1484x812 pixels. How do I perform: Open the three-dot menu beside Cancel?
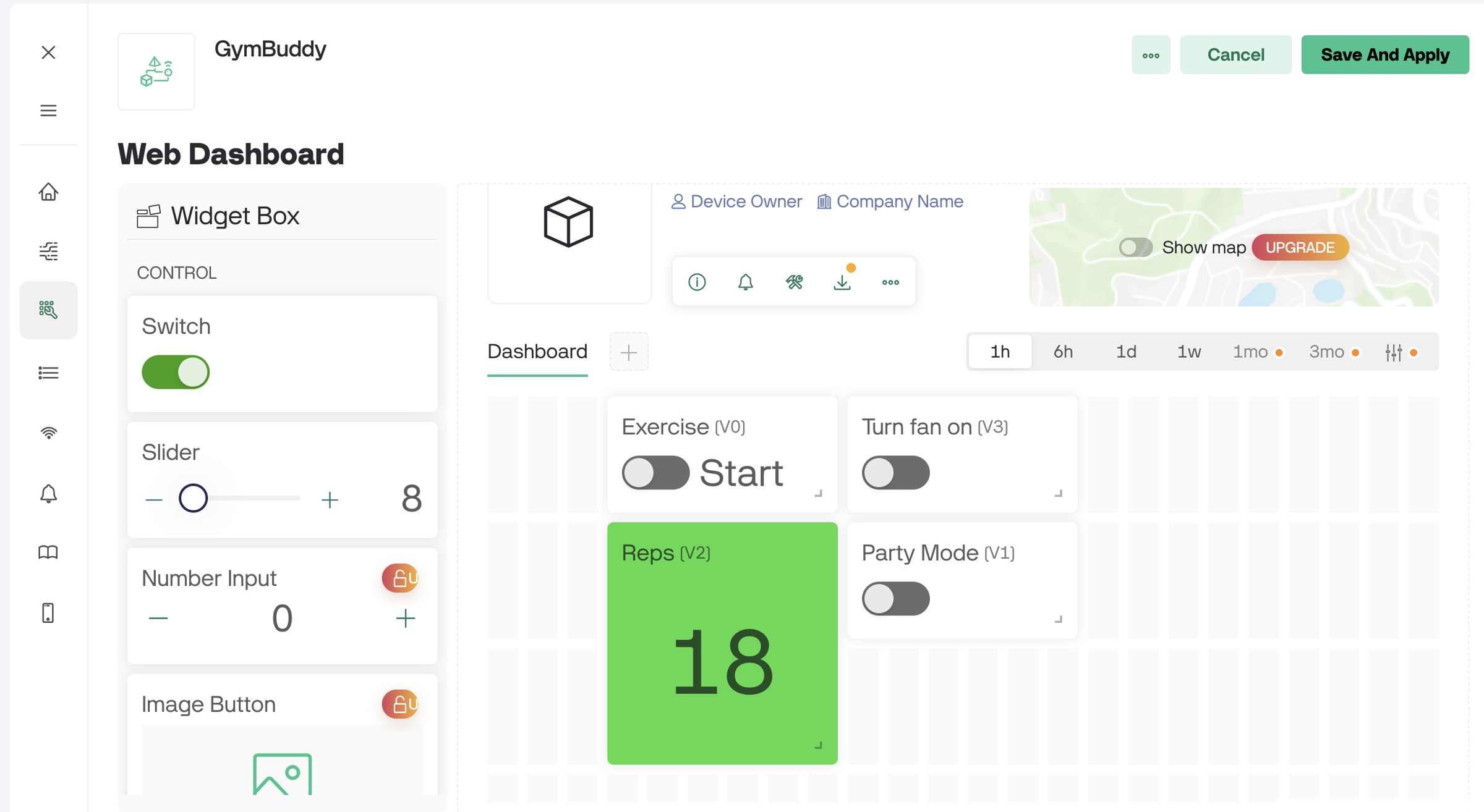[x=1151, y=55]
